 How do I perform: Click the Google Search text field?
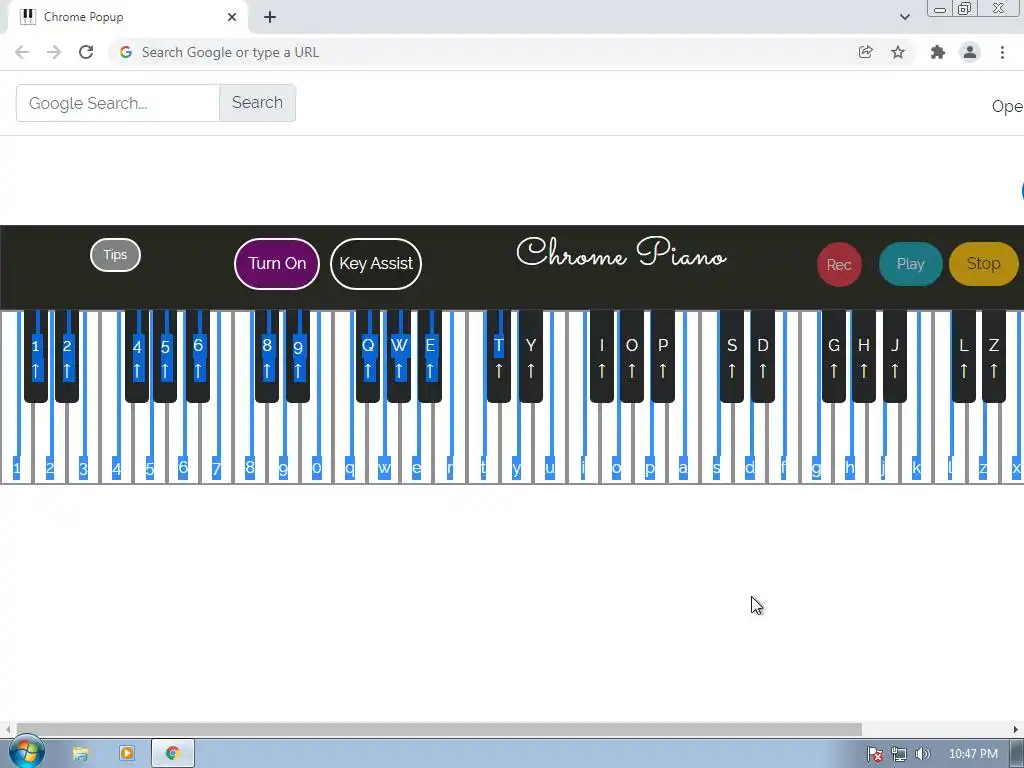coord(118,103)
